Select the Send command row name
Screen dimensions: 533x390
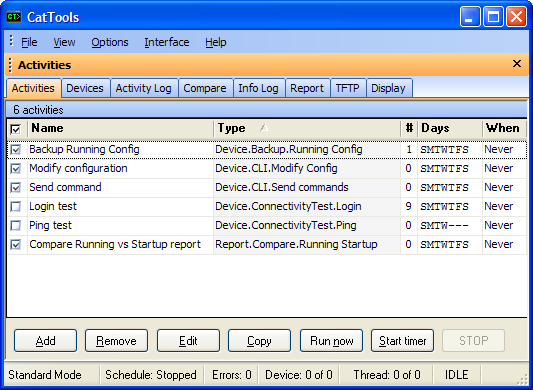65,187
